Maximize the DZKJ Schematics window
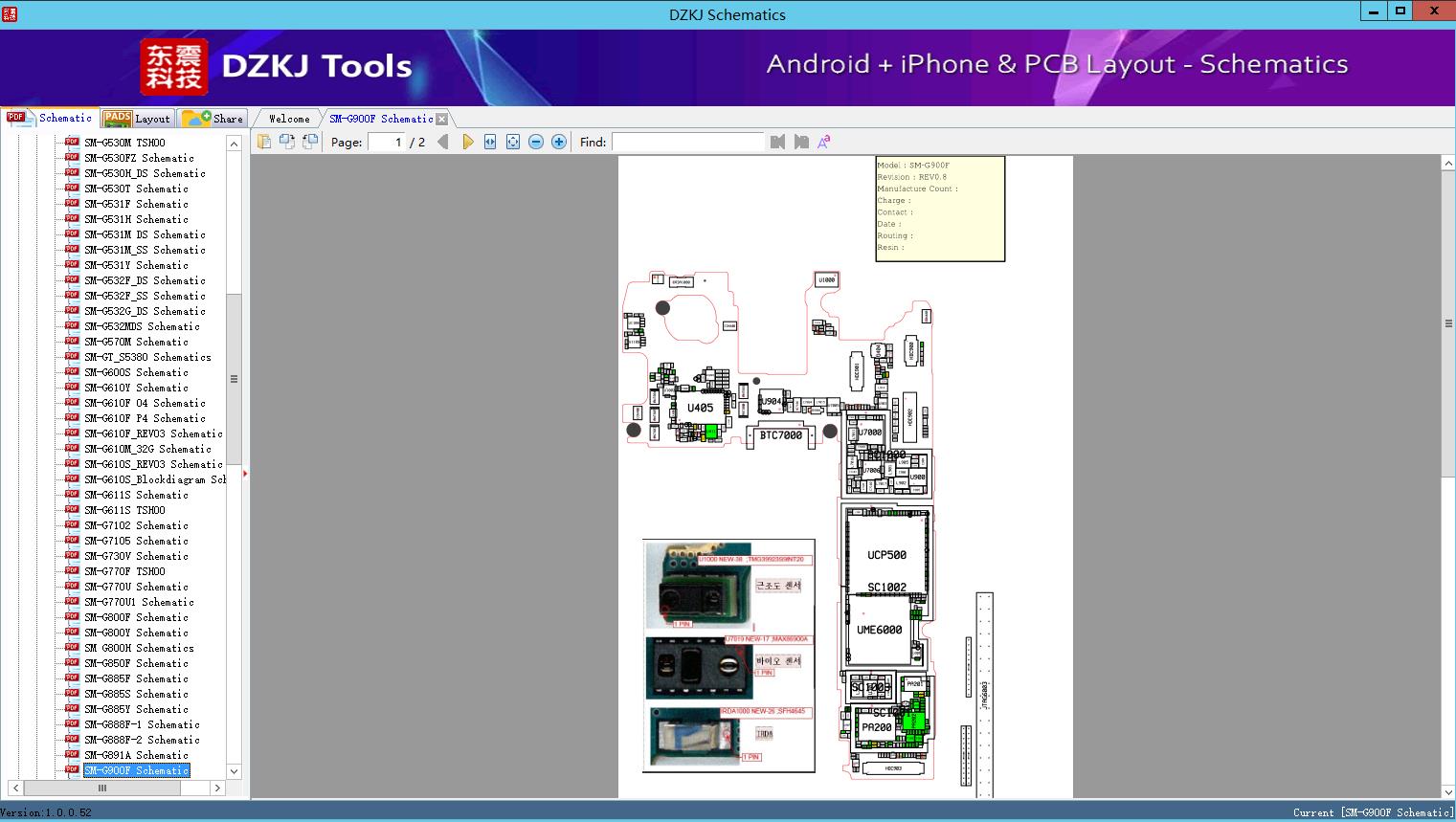The height and width of the screenshot is (822, 1456). pos(1400,11)
